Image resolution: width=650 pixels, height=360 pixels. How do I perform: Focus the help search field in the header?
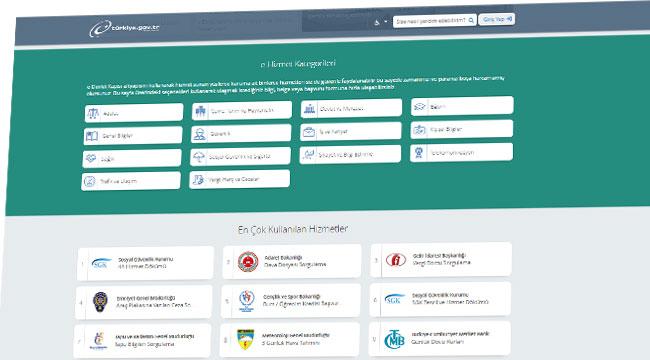[434, 20]
